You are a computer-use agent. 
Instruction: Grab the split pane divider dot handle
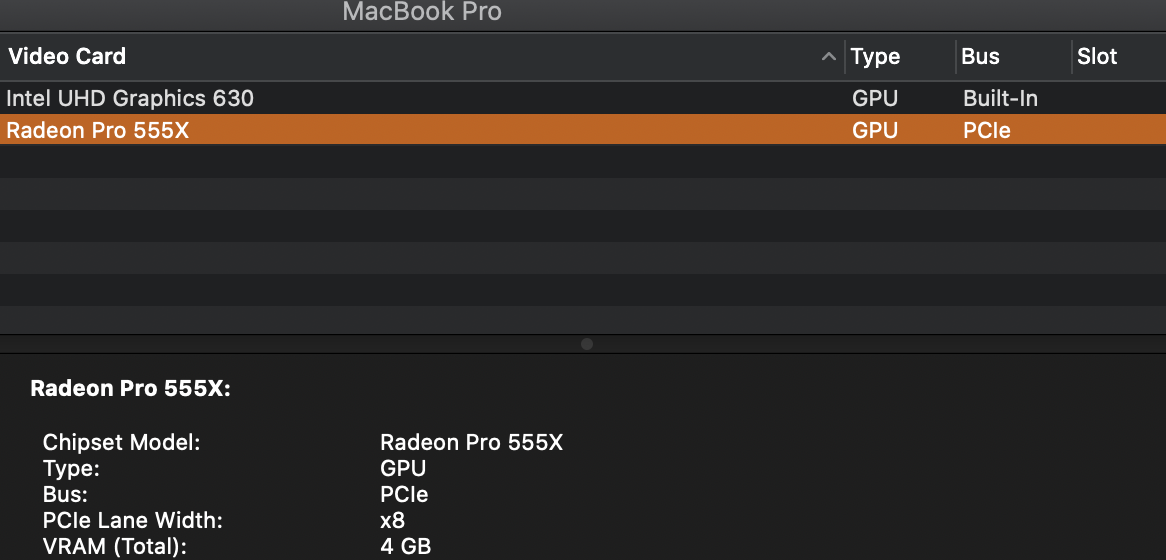587,344
